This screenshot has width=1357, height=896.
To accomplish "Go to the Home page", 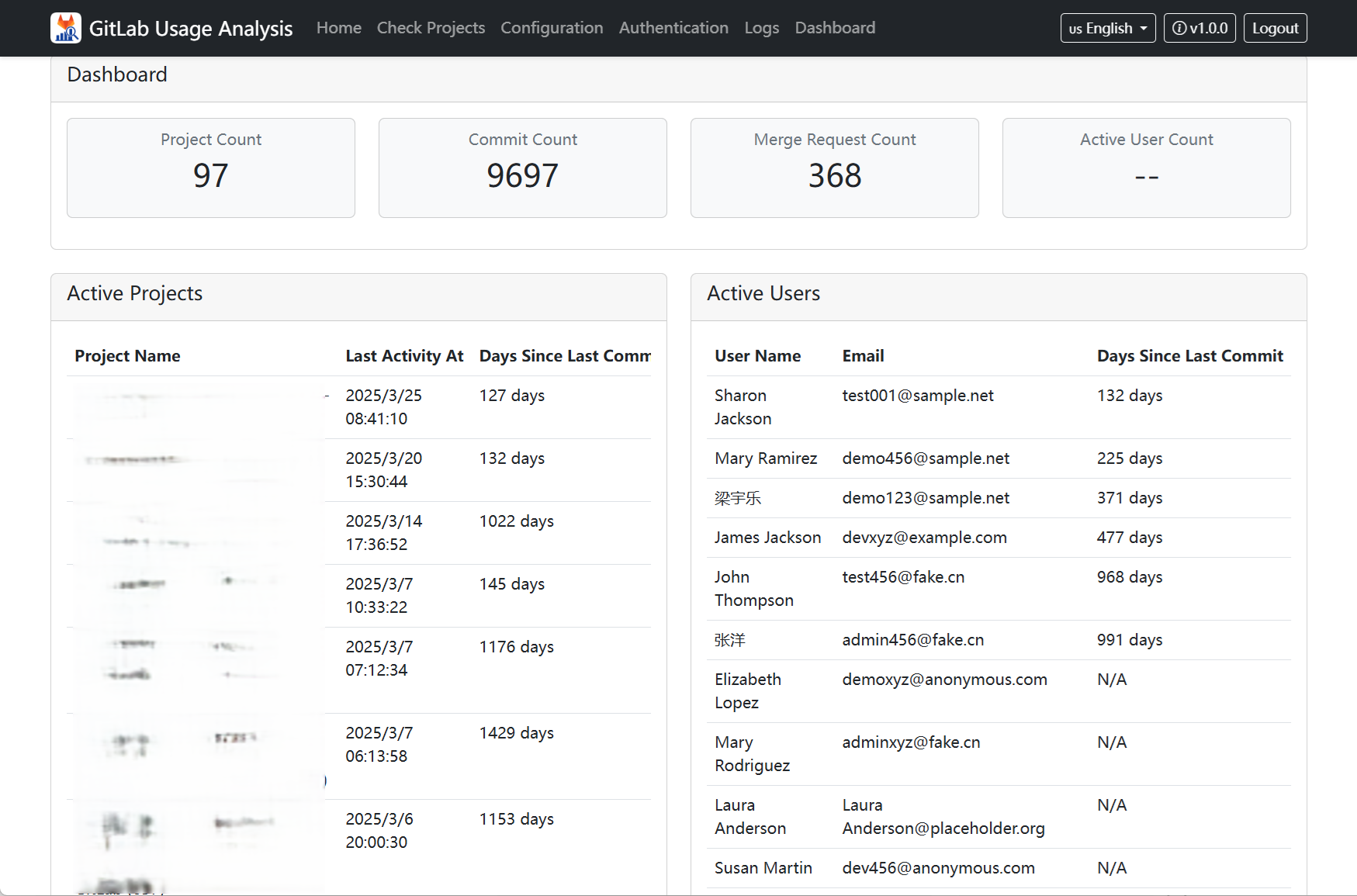I will click(338, 28).
